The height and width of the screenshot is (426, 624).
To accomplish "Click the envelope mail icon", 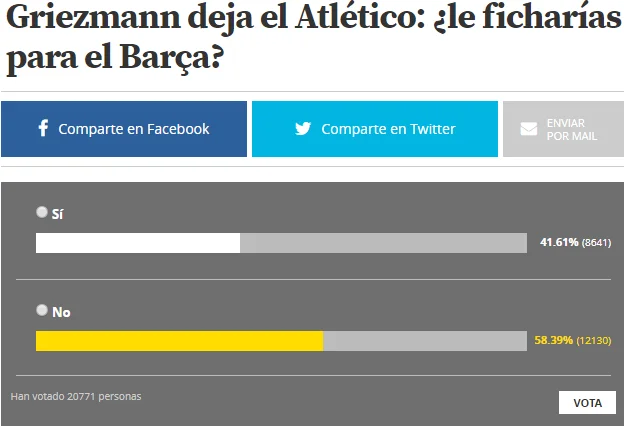I will click(529, 129).
